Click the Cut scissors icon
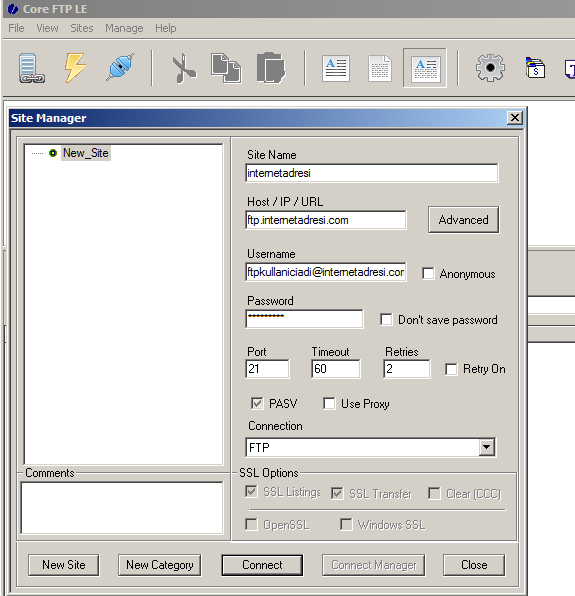The width and height of the screenshot is (575, 596). point(184,68)
